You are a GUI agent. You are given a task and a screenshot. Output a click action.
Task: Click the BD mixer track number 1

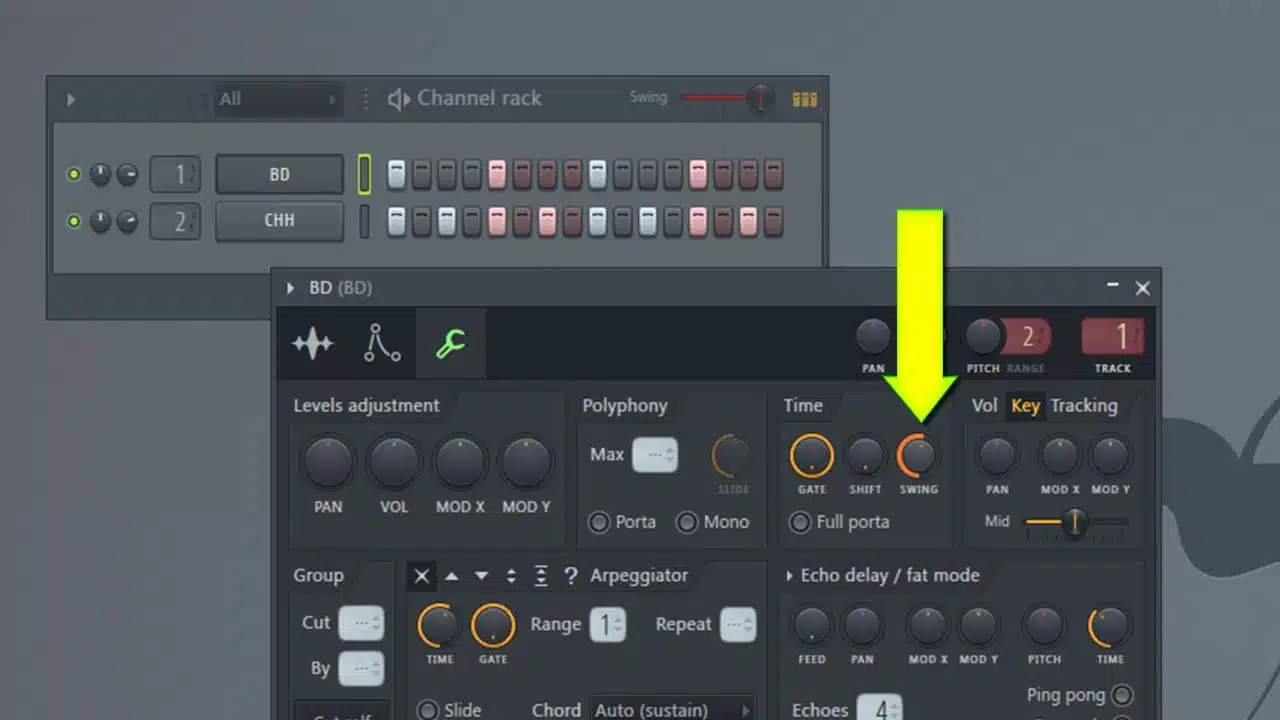point(175,175)
